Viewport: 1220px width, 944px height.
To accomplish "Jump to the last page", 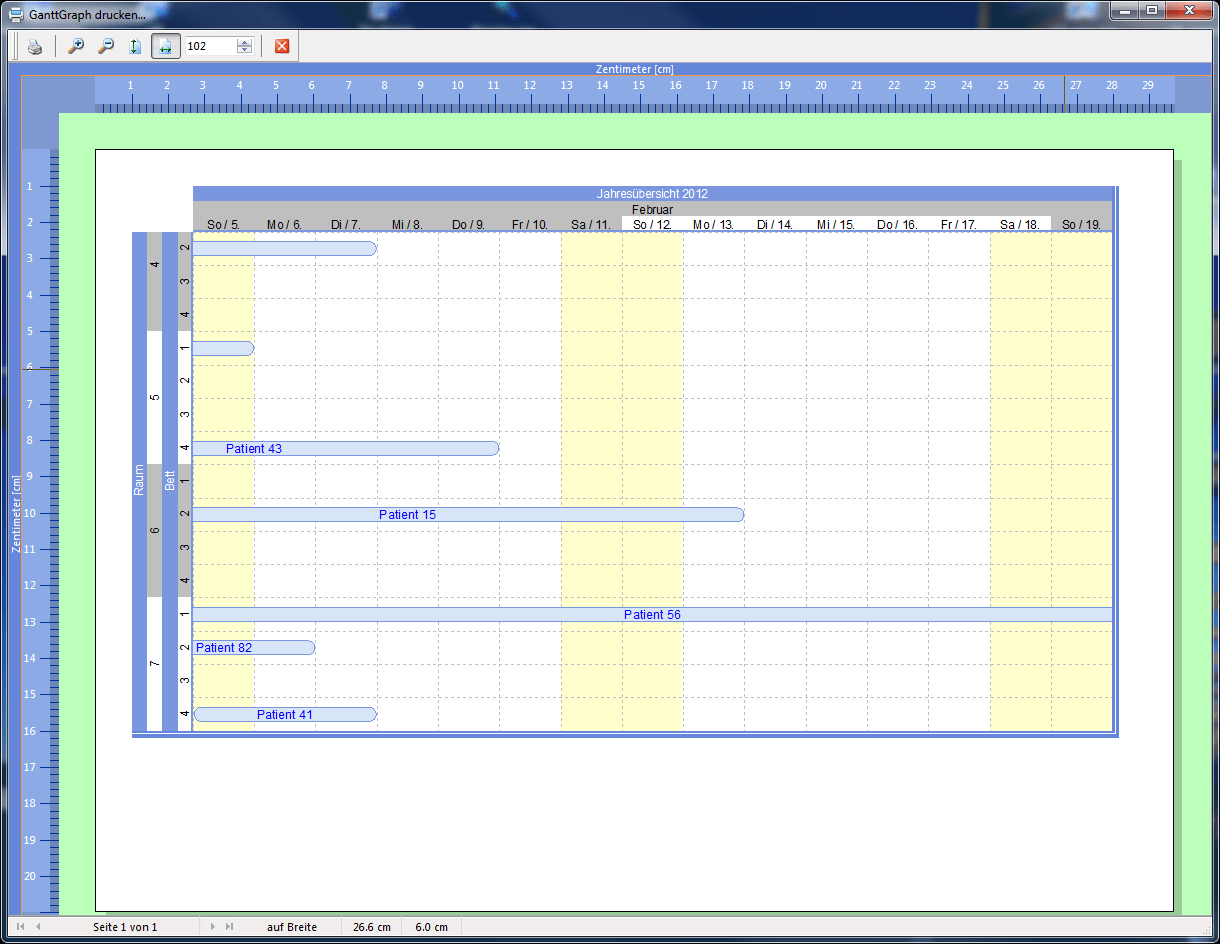I will pos(230,927).
